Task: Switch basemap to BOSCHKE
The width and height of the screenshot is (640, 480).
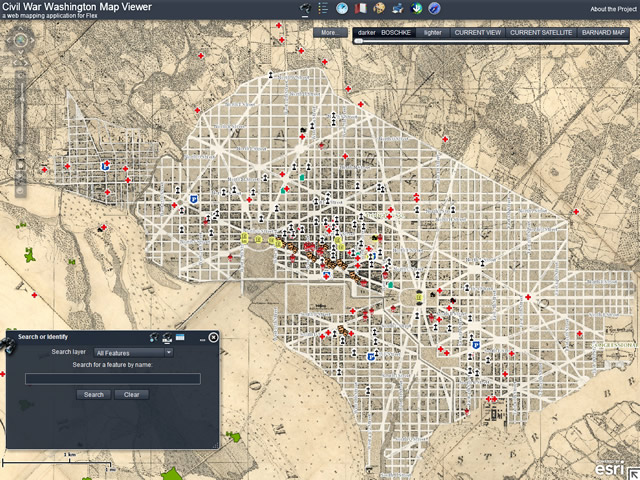Action: point(397,33)
